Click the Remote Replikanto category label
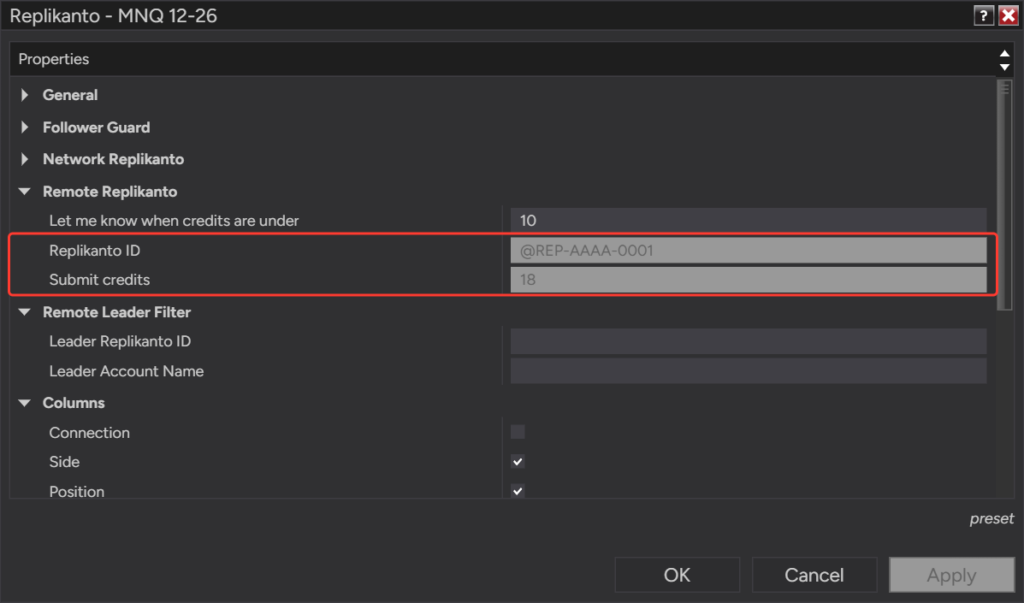 [x=110, y=191]
